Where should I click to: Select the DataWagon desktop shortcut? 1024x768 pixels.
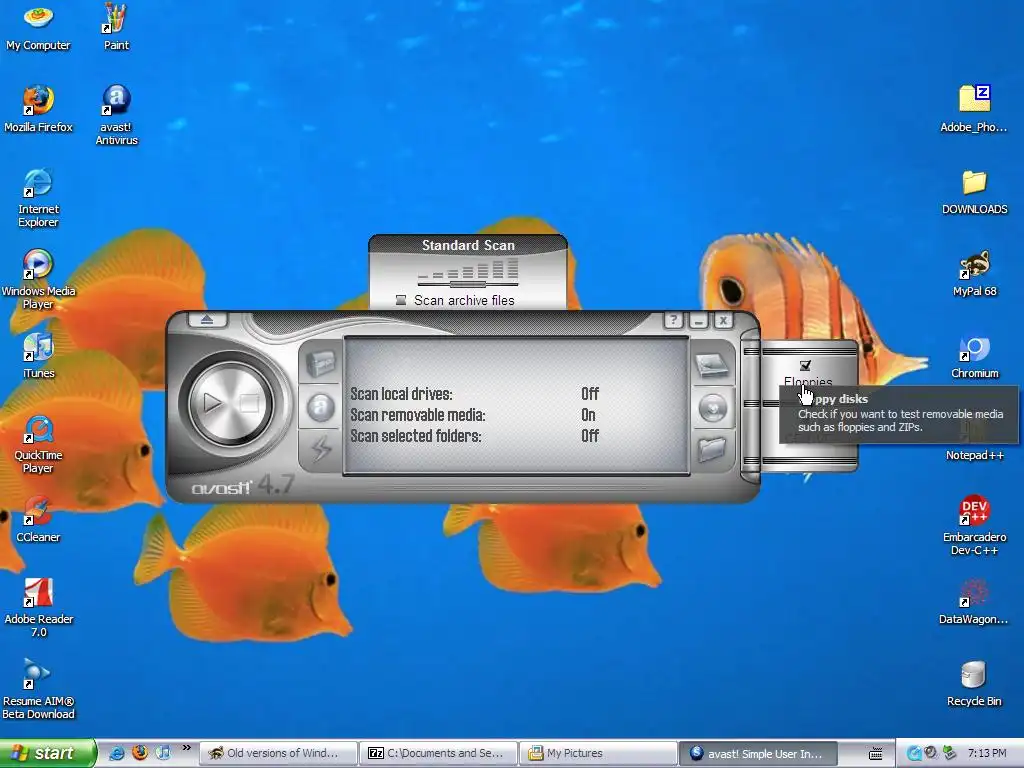(x=974, y=601)
